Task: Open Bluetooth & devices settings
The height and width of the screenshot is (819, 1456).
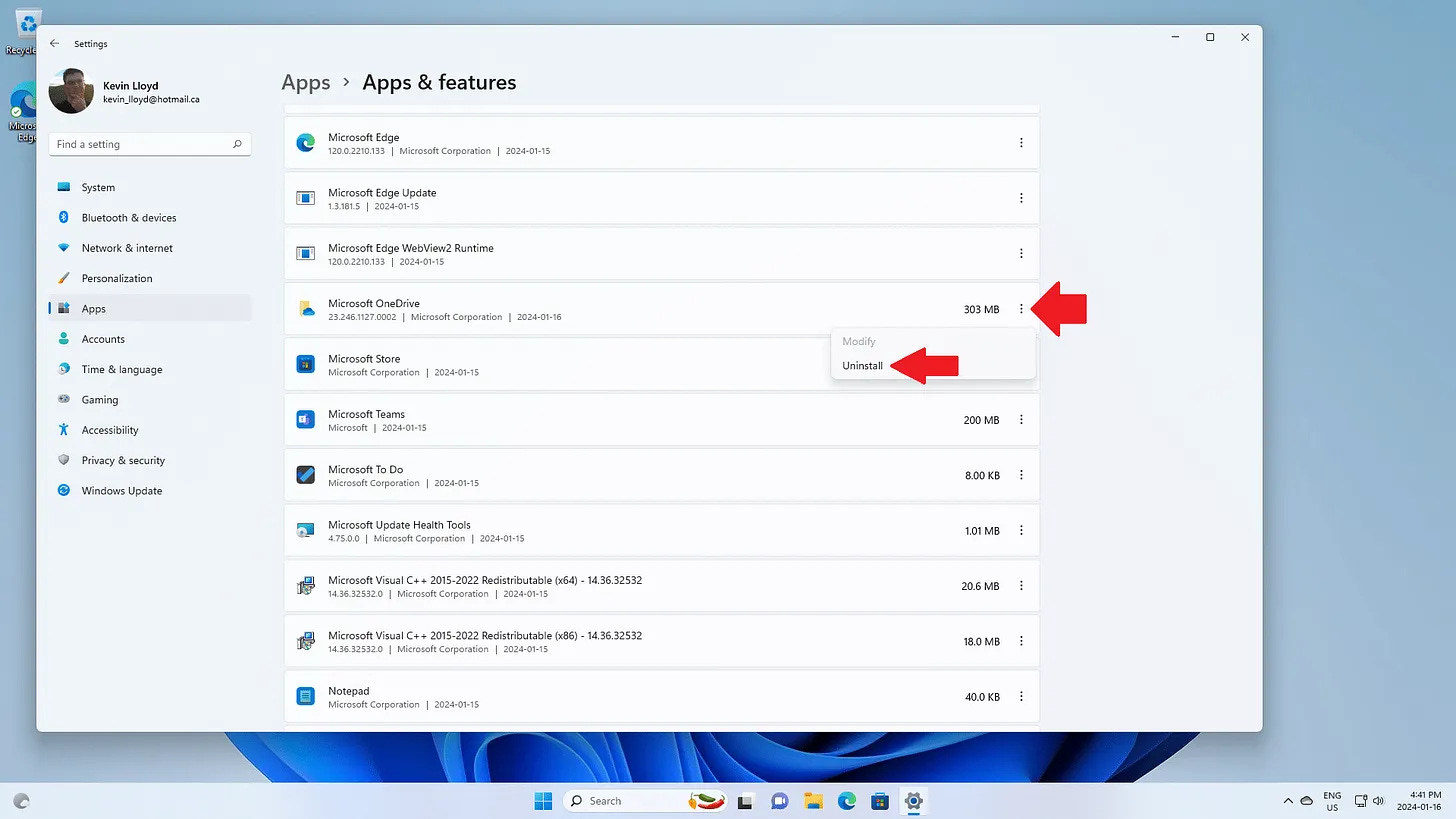Action: (150, 218)
